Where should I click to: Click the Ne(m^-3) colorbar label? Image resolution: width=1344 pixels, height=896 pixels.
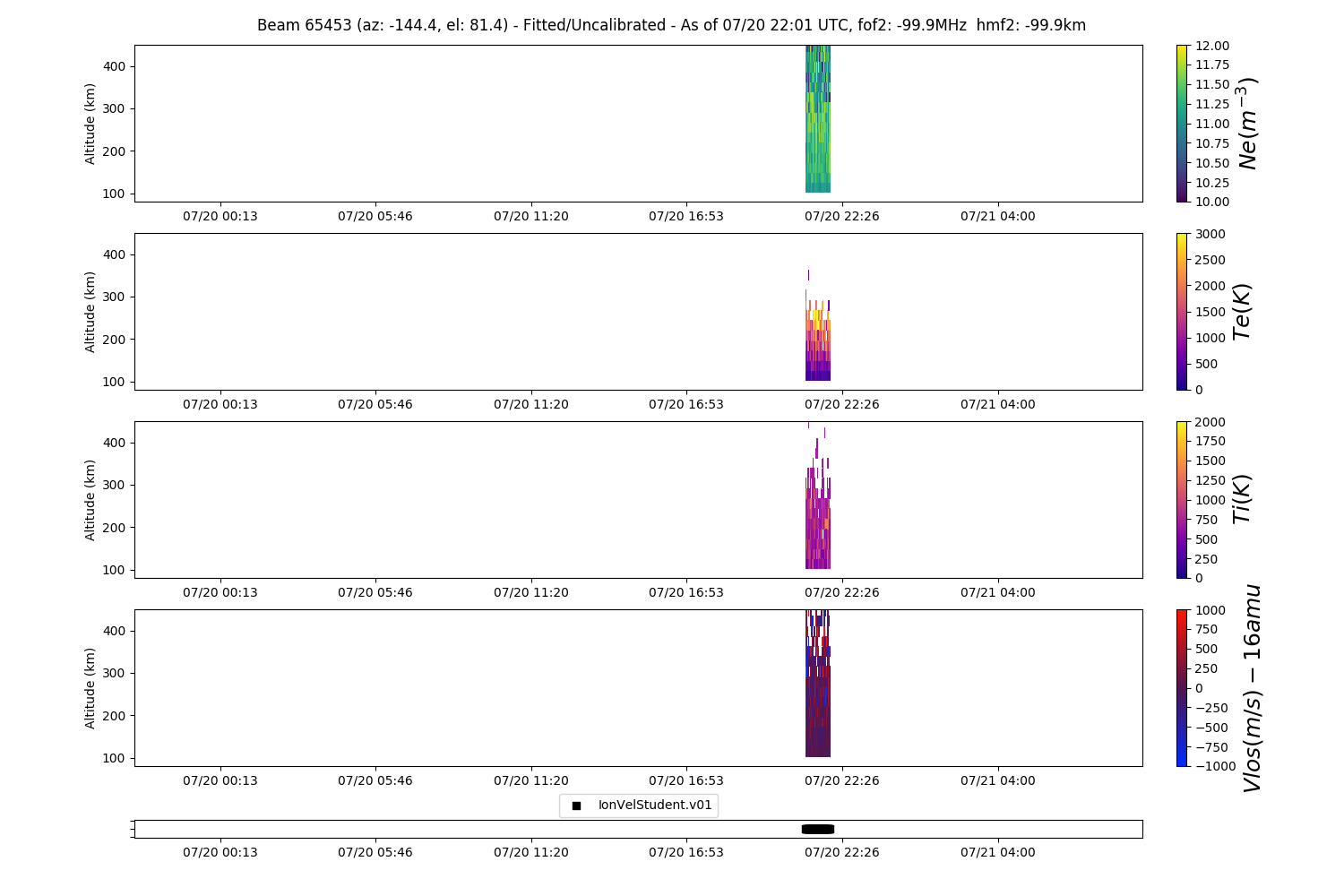[1247, 124]
